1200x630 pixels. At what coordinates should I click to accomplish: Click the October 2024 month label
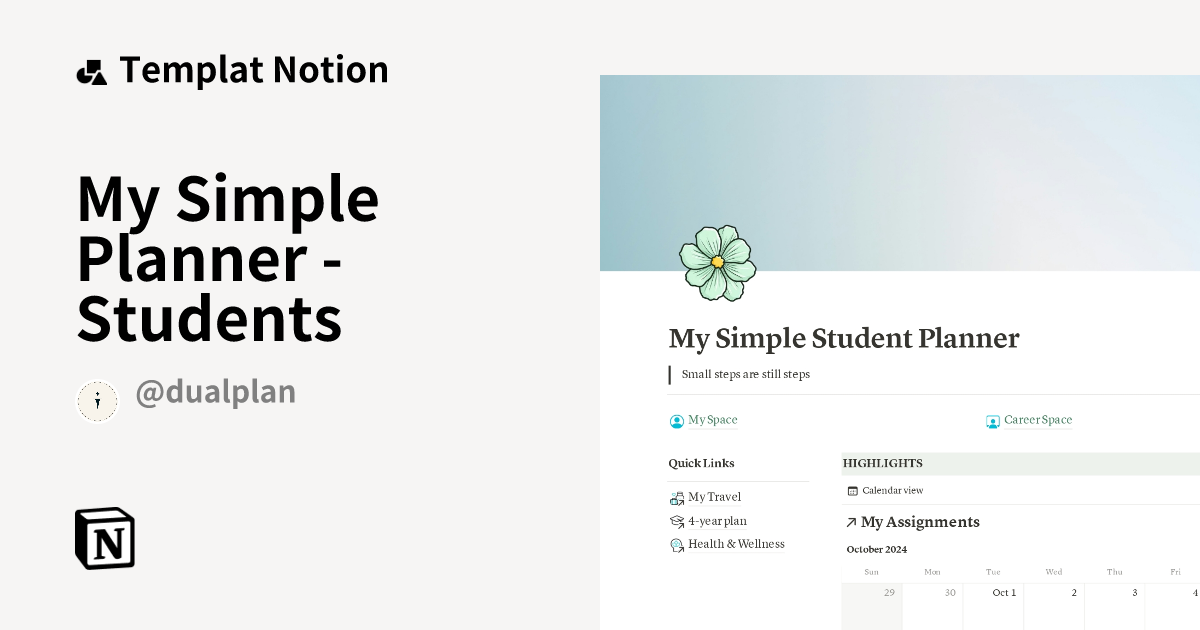[x=877, y=549]
